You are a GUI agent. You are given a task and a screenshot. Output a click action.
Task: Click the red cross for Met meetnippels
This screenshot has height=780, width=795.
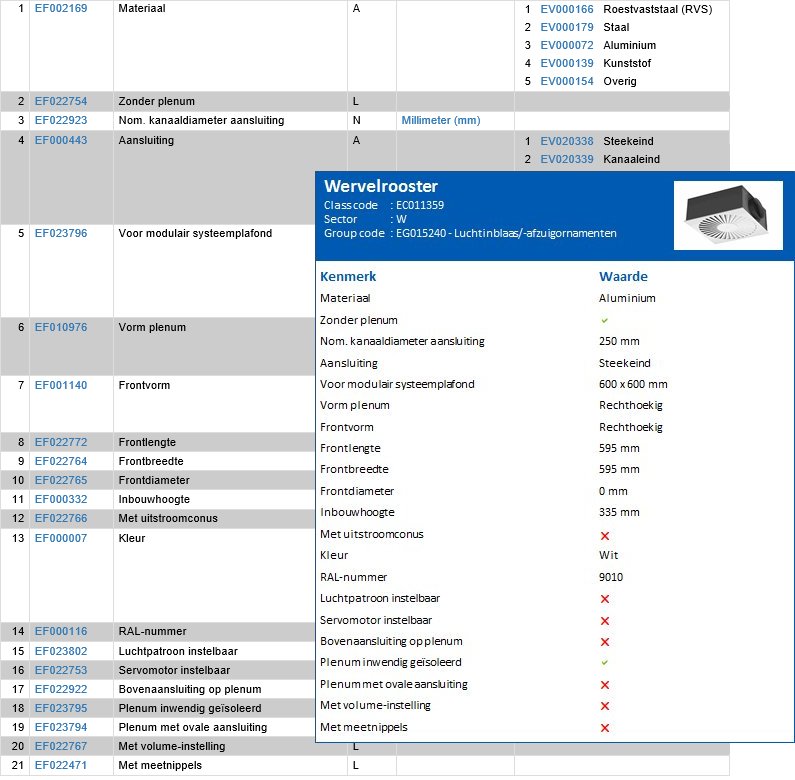604,728
